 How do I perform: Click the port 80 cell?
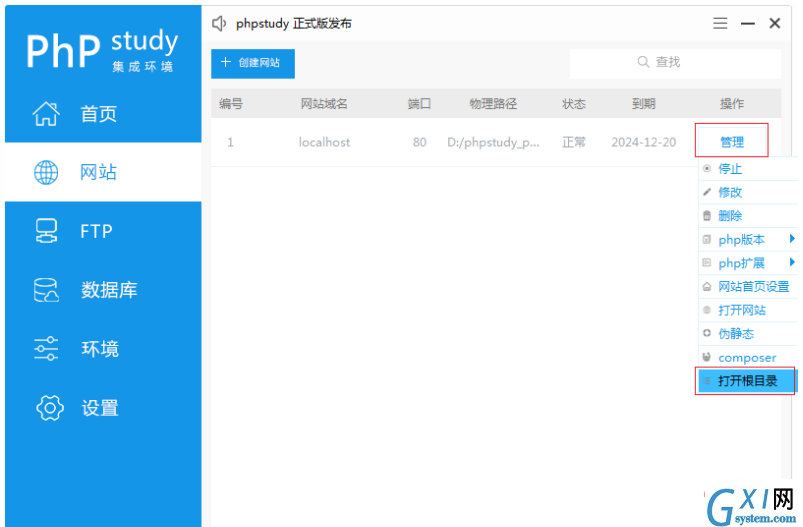pyautogui.click(x=419, y=142)
